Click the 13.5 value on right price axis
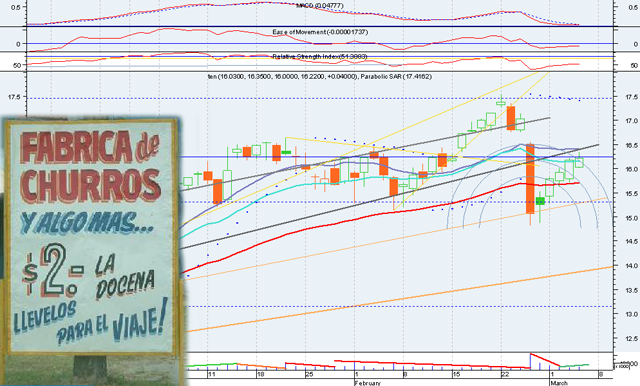The width and height of the screenshot is (640, 386). click(x=632, y=290)
